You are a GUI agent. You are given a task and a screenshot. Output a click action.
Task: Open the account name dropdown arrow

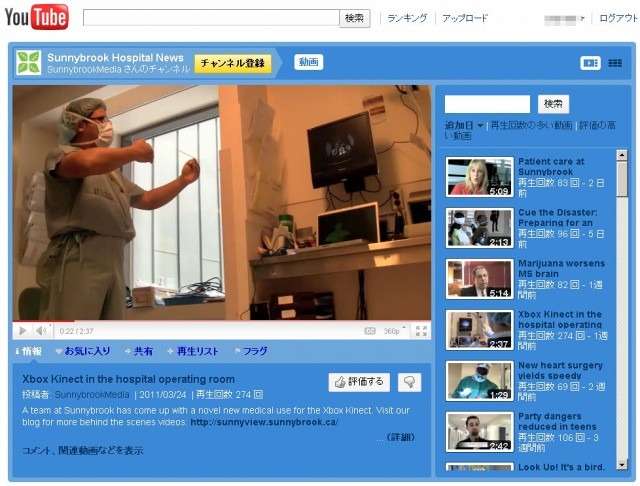(x=582, y=18)
